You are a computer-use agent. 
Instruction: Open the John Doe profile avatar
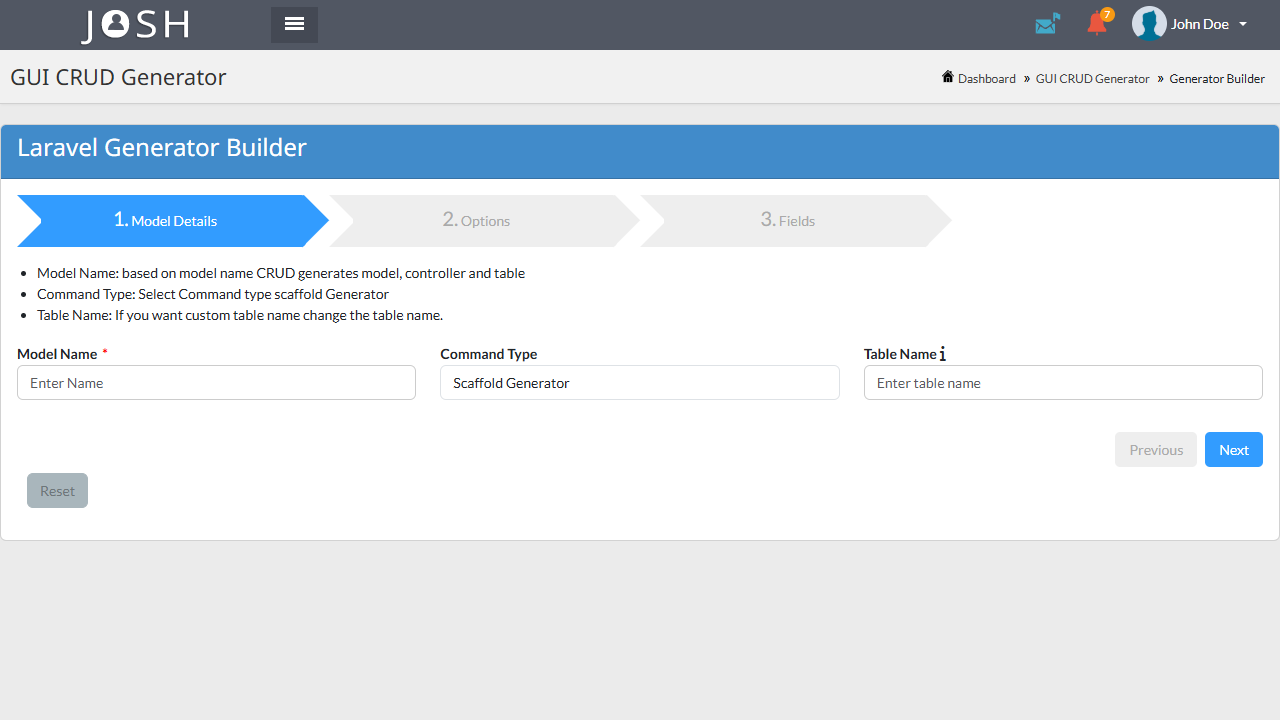click(x=1148, y=23)
